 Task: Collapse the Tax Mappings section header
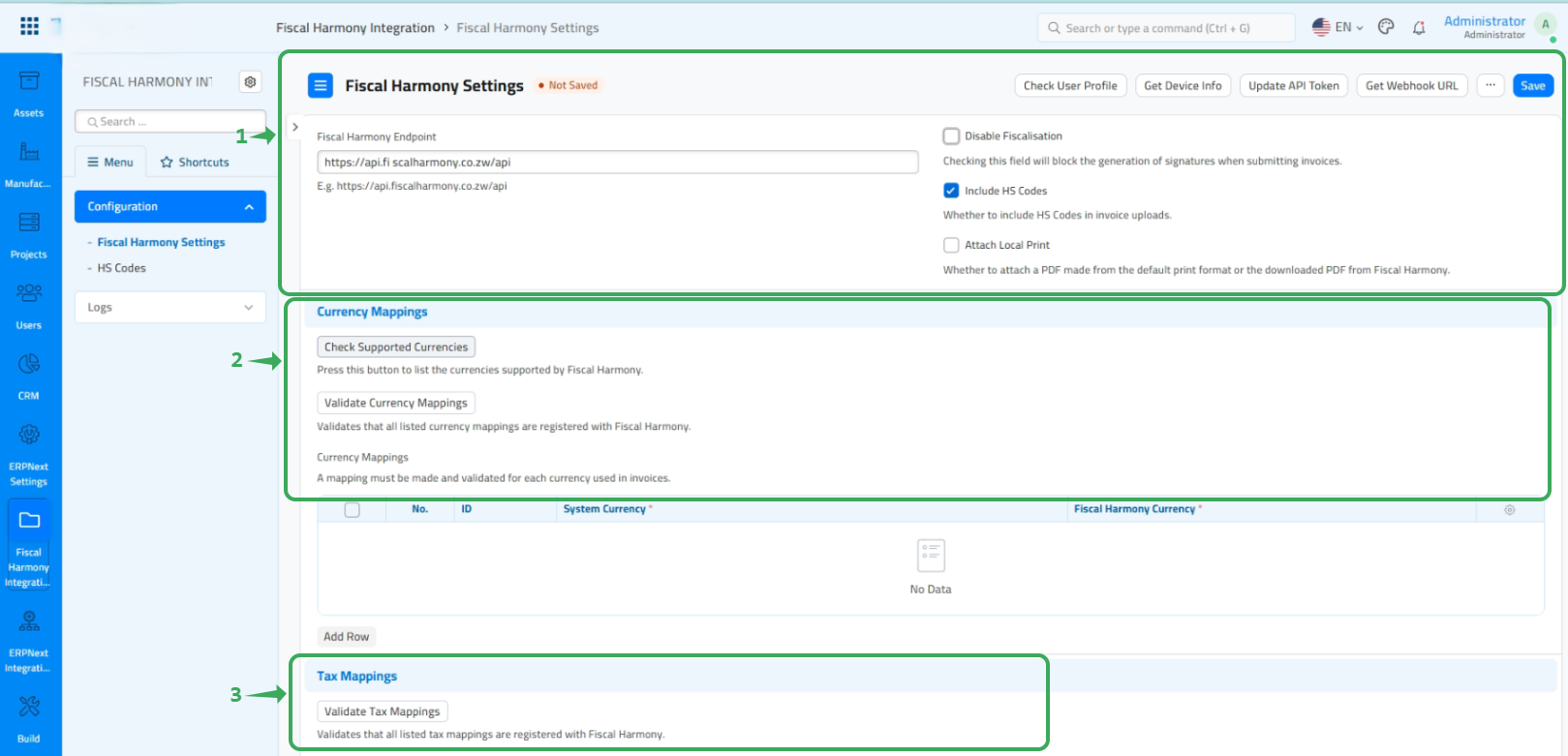coord(357,676)
